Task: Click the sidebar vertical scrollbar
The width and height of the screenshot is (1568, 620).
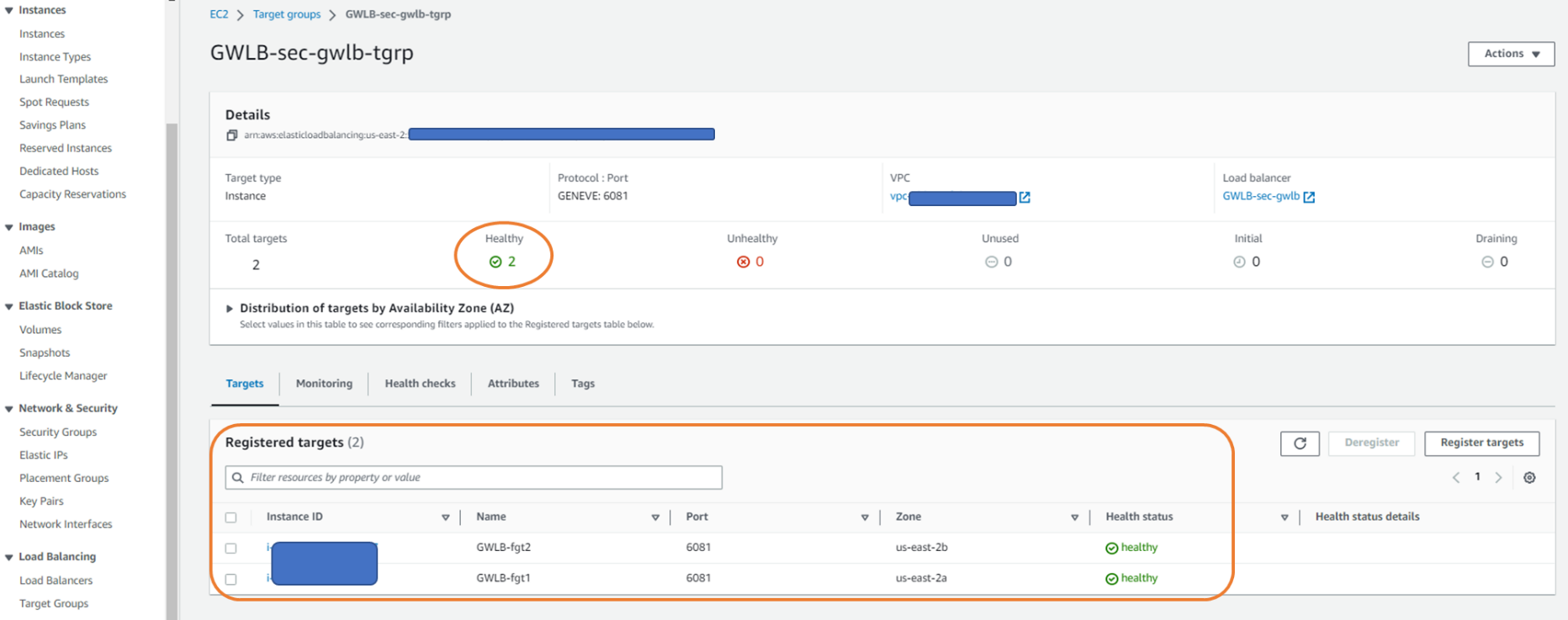Action: point(172,370)
